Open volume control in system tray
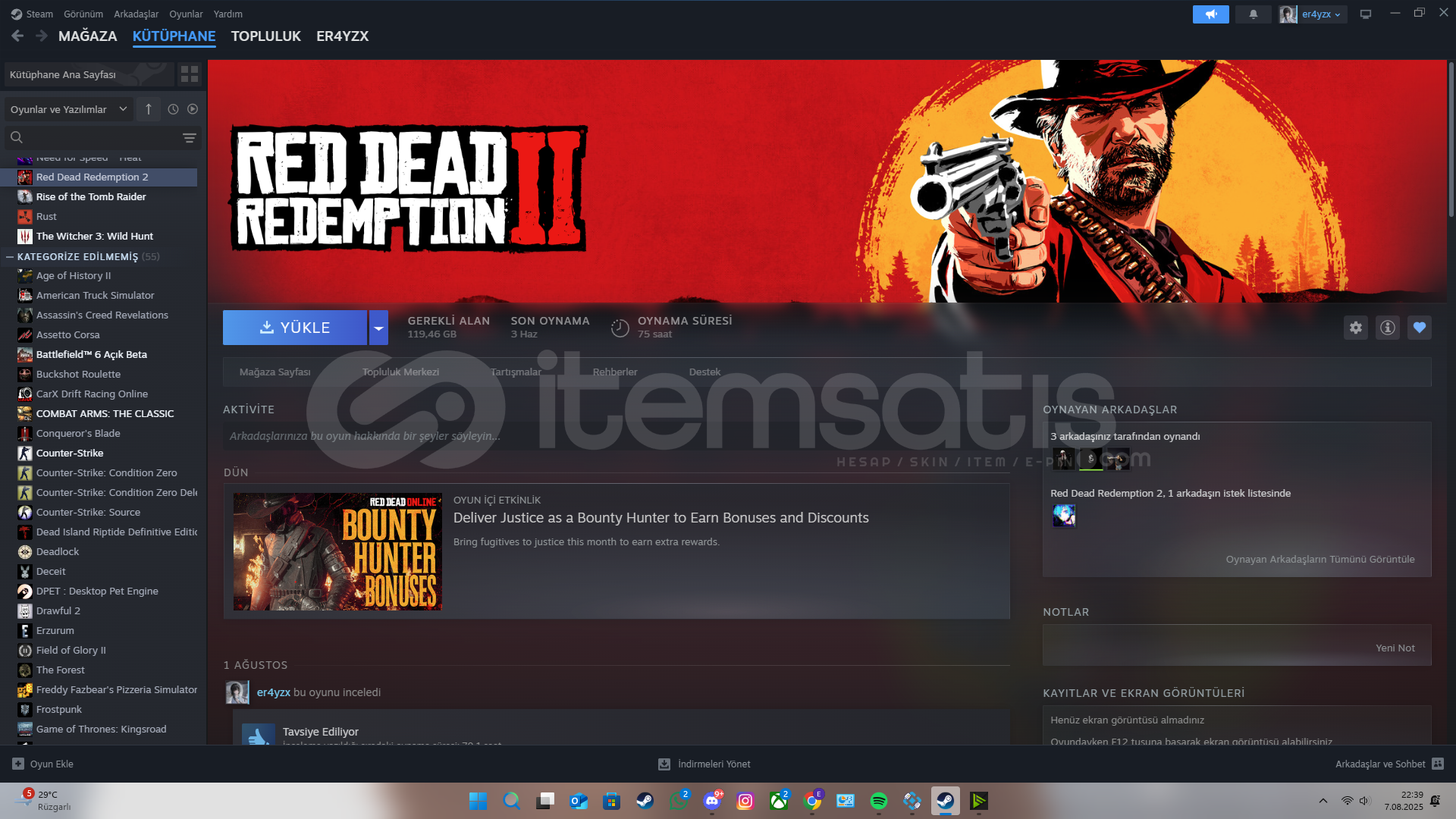 (1364, 801)
